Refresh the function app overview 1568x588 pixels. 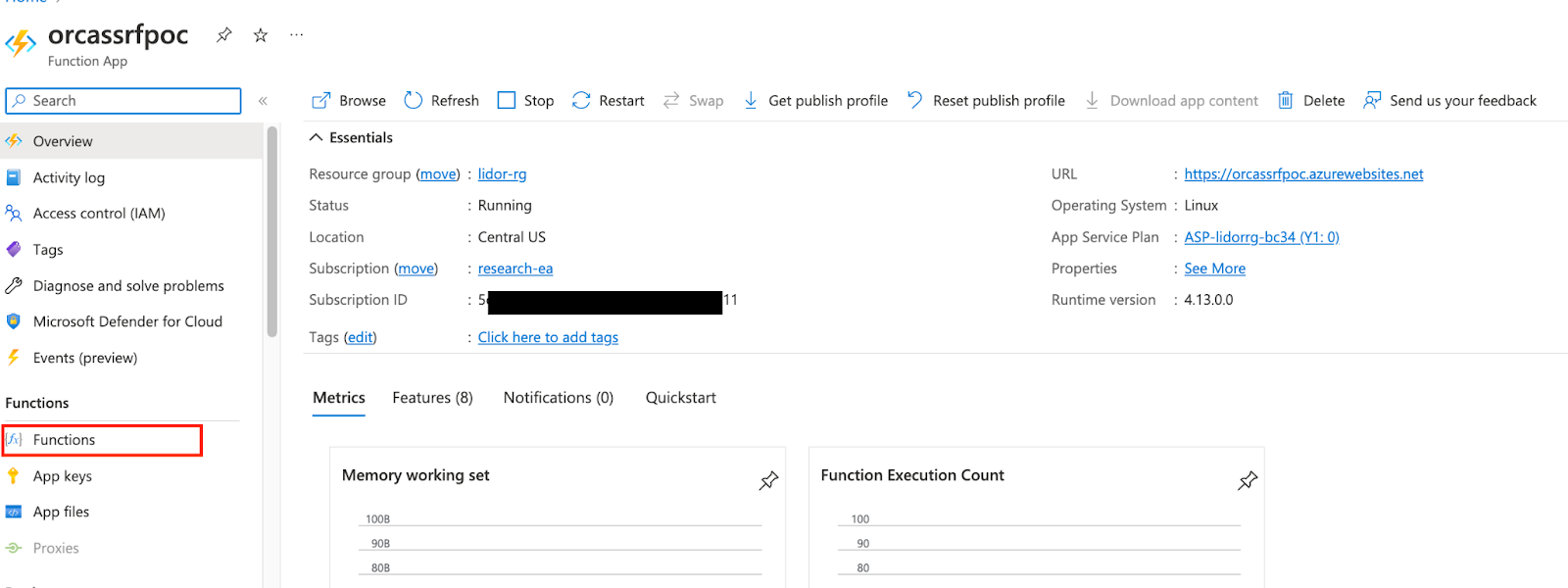coord(442,101)
